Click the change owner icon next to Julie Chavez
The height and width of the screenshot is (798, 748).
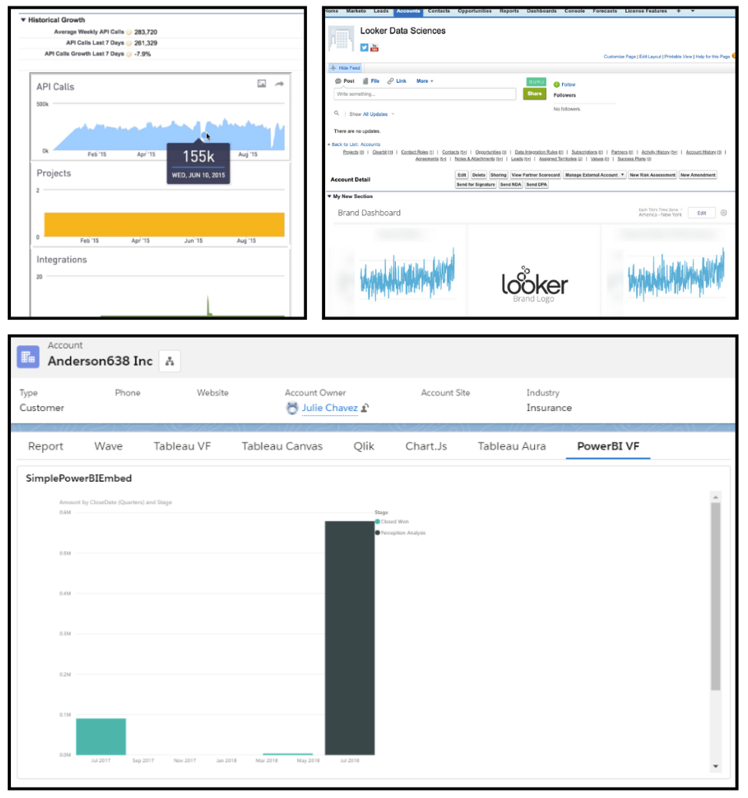point(366,408)
